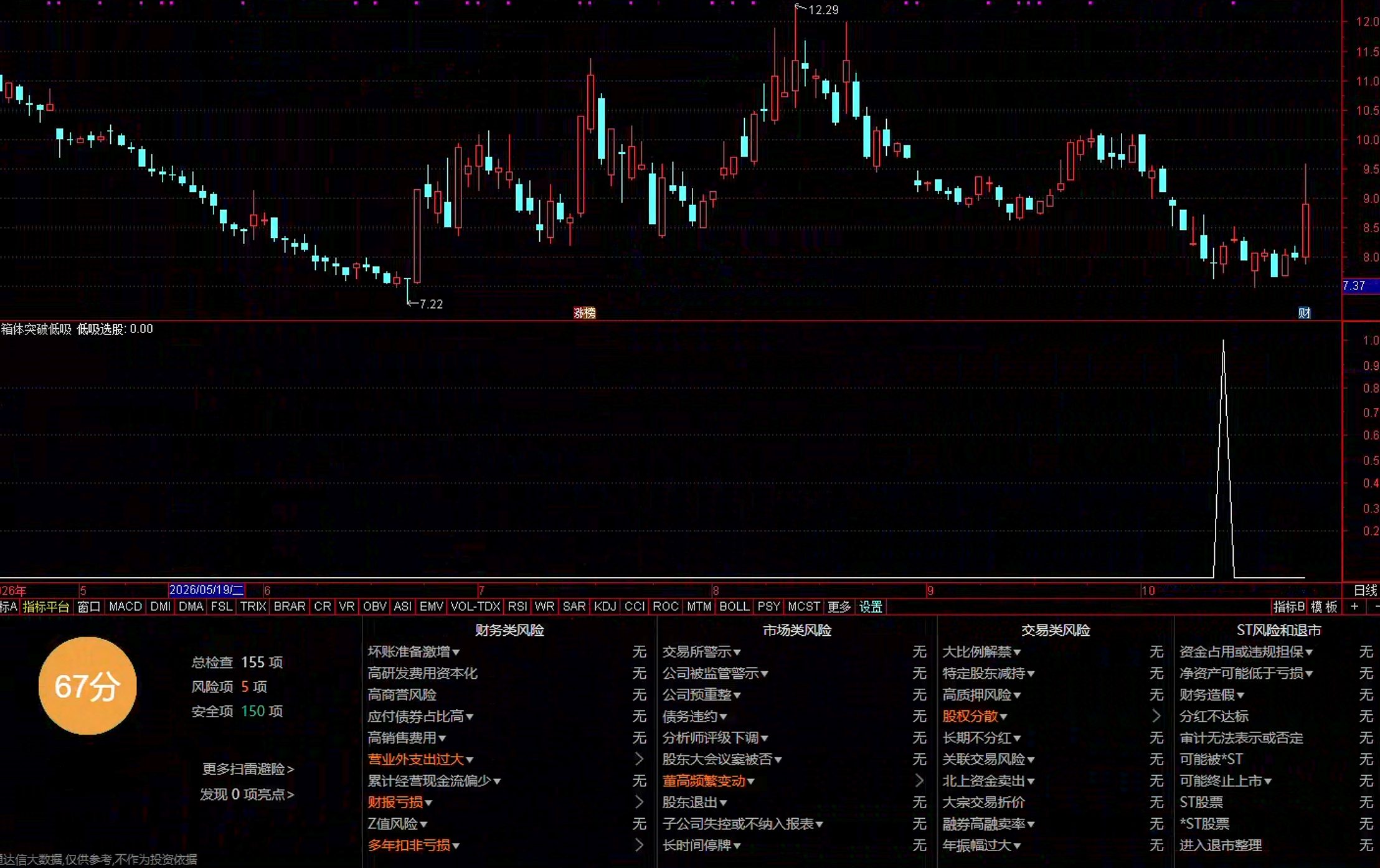Open the 更多扫雷避险 link

pos(248,769)
